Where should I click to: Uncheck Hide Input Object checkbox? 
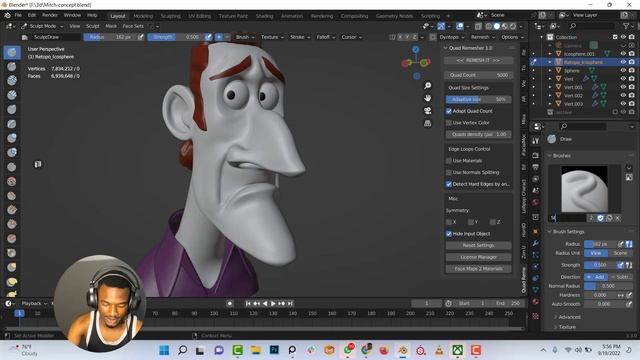(449, 234)
